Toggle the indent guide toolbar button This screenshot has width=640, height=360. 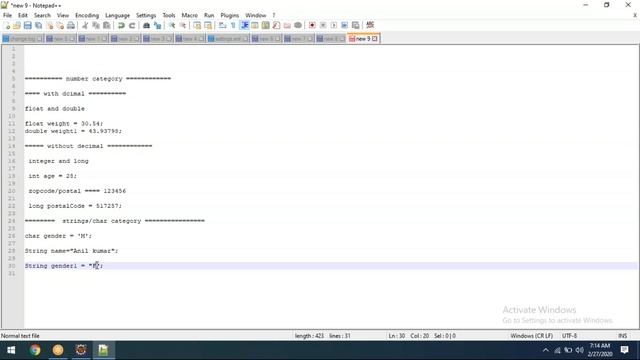pos(244,25)
